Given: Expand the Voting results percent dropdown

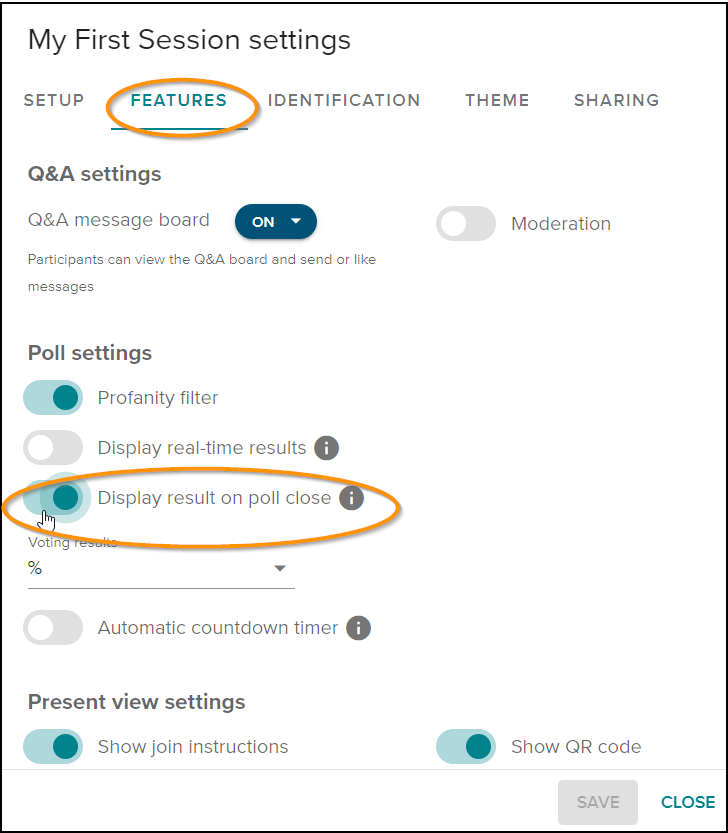Looking at the screenshot, I should (x=161, y=568).
